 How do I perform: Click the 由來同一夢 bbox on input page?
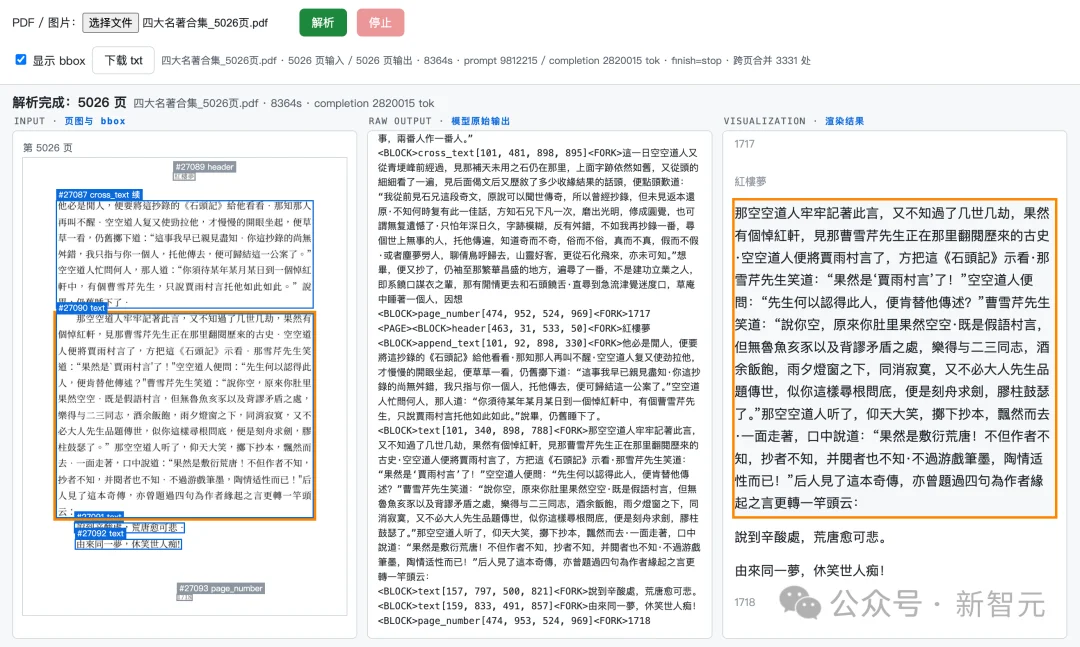(x=128, y=544)
